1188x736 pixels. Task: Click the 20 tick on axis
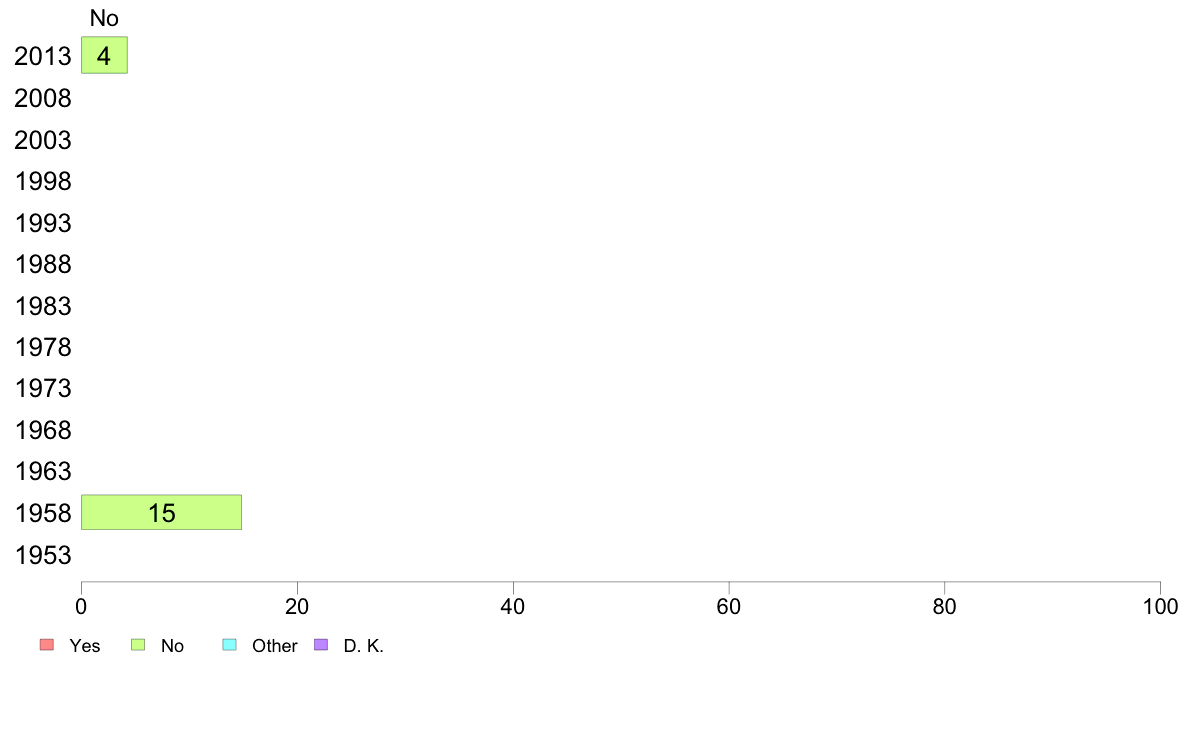coord(297,606)
